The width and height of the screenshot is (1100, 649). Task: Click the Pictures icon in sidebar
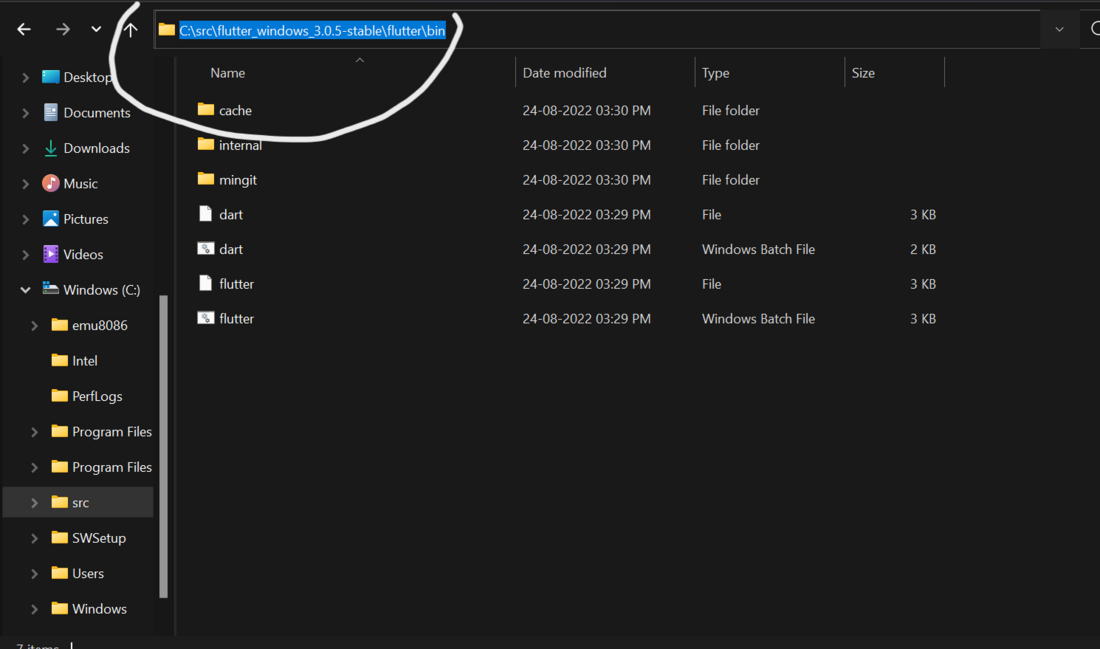pos(51,218)
